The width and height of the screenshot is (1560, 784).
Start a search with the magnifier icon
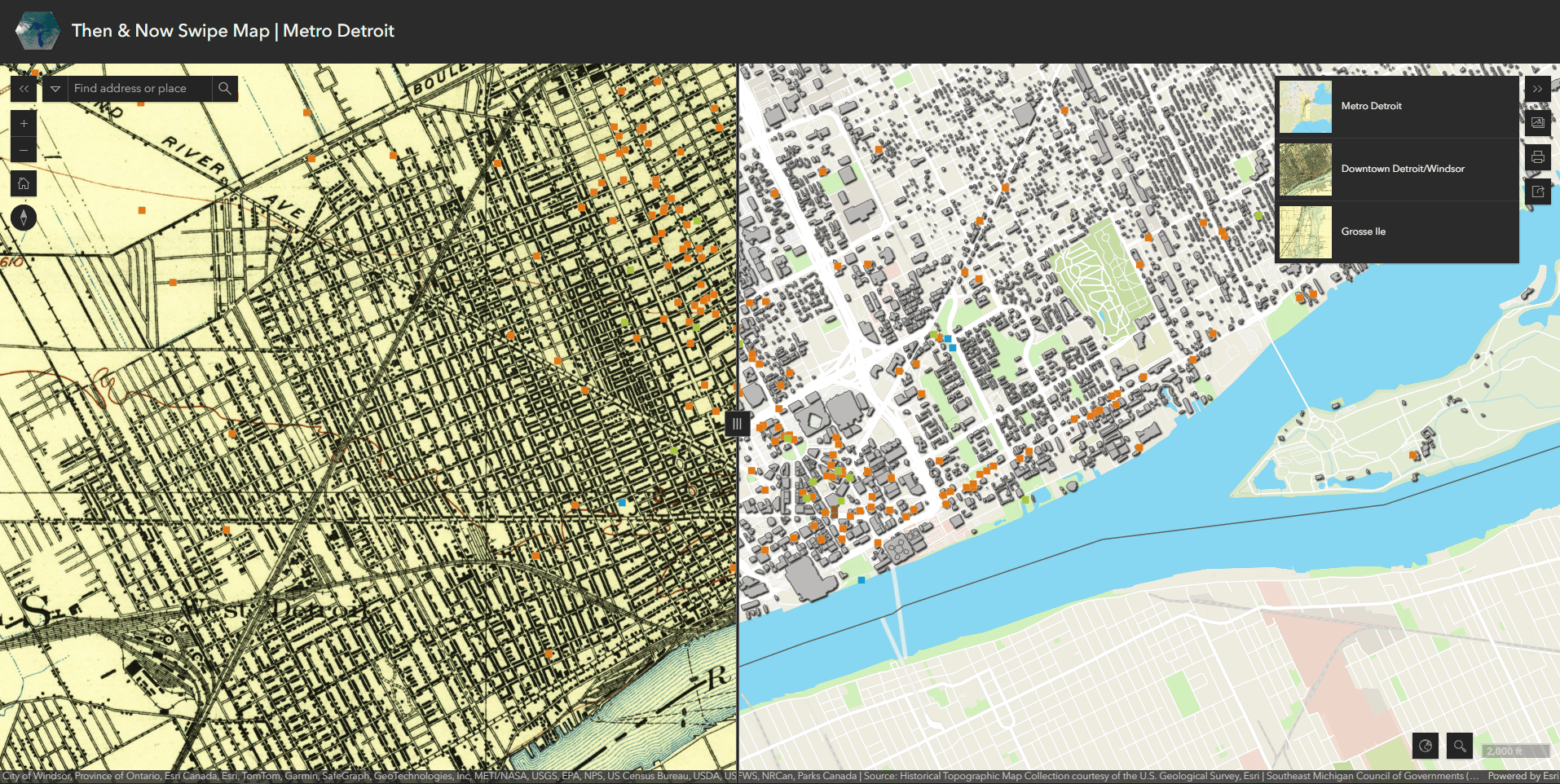[224, 88]
